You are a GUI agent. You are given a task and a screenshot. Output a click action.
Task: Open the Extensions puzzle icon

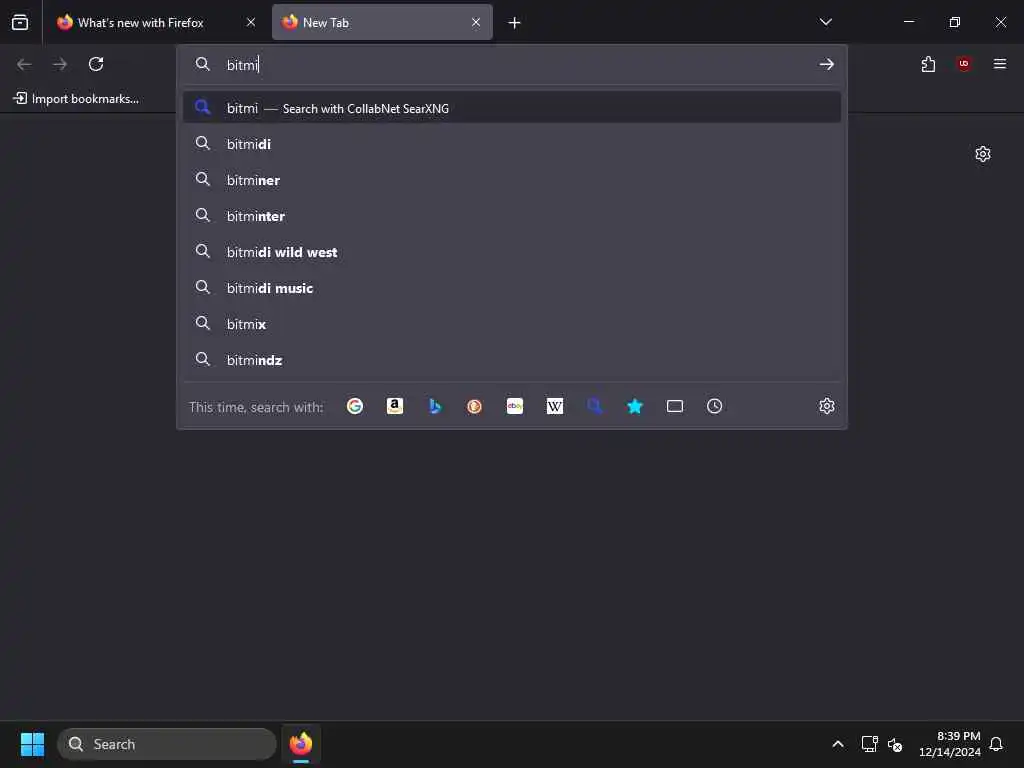(928, 64)
